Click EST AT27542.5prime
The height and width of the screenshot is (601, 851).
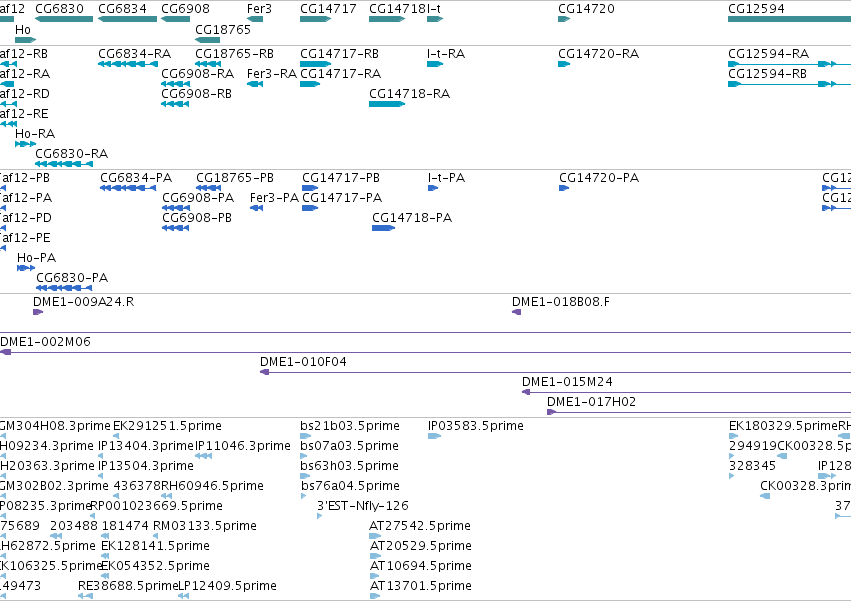click(x=375, y=536)
